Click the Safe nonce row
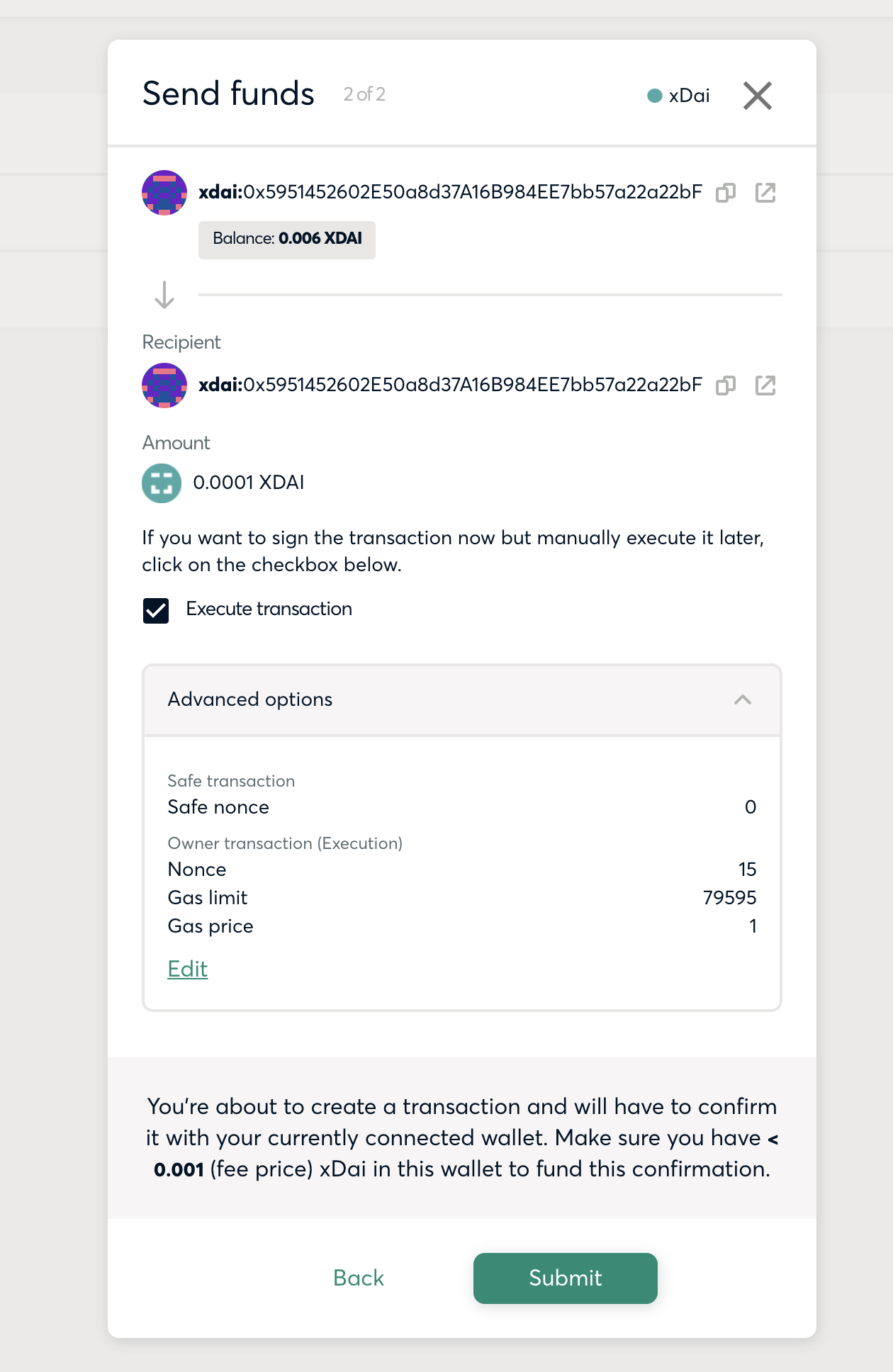Screen dimensions: 893x1372 tap(462, 807)
